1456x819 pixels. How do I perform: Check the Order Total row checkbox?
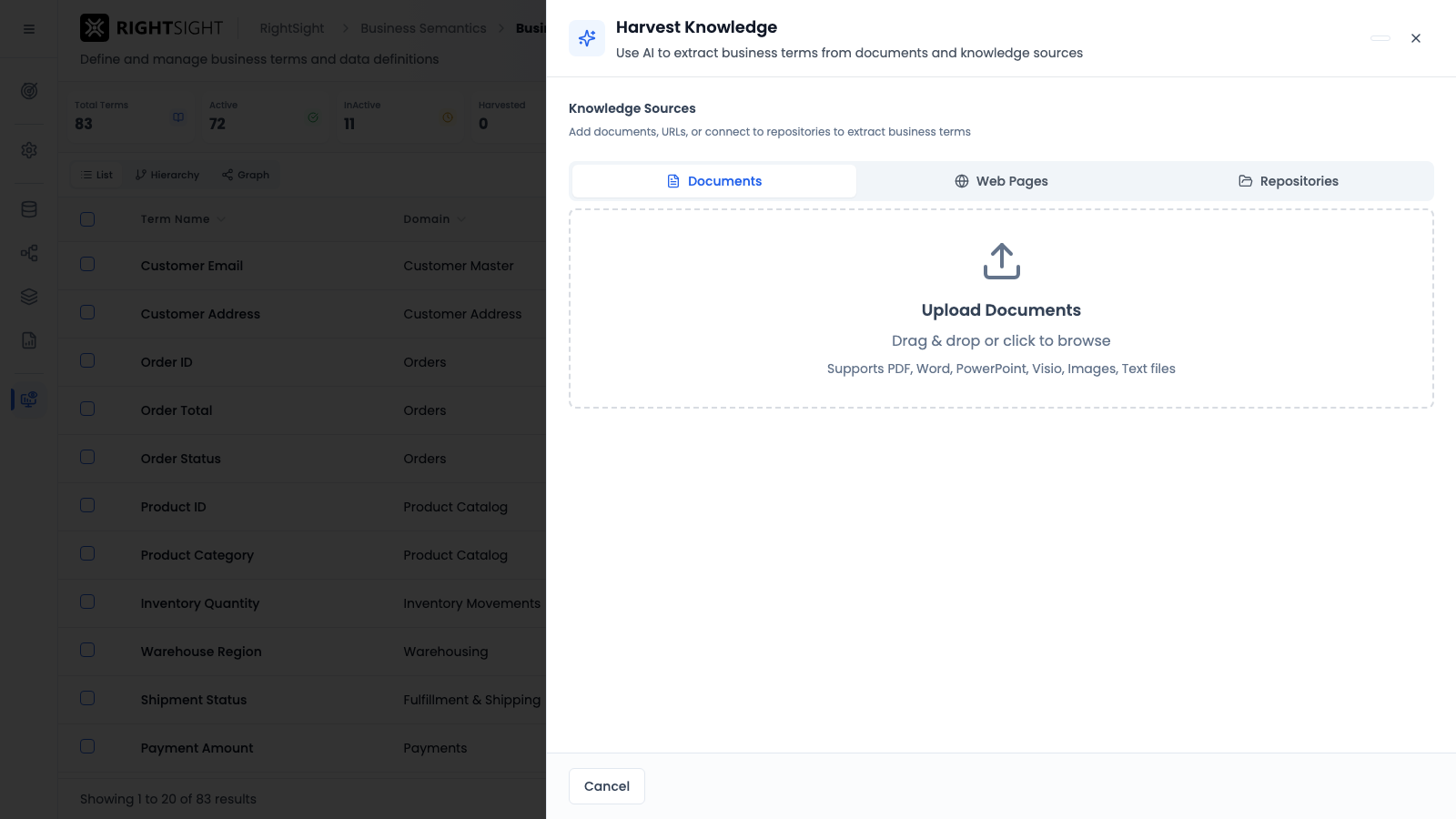pyautogui.click(x=87, y=409)
